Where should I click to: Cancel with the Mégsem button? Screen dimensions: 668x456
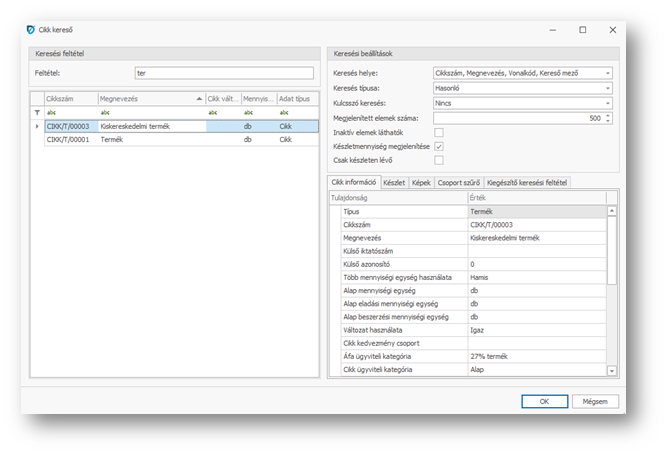(595, 401)
